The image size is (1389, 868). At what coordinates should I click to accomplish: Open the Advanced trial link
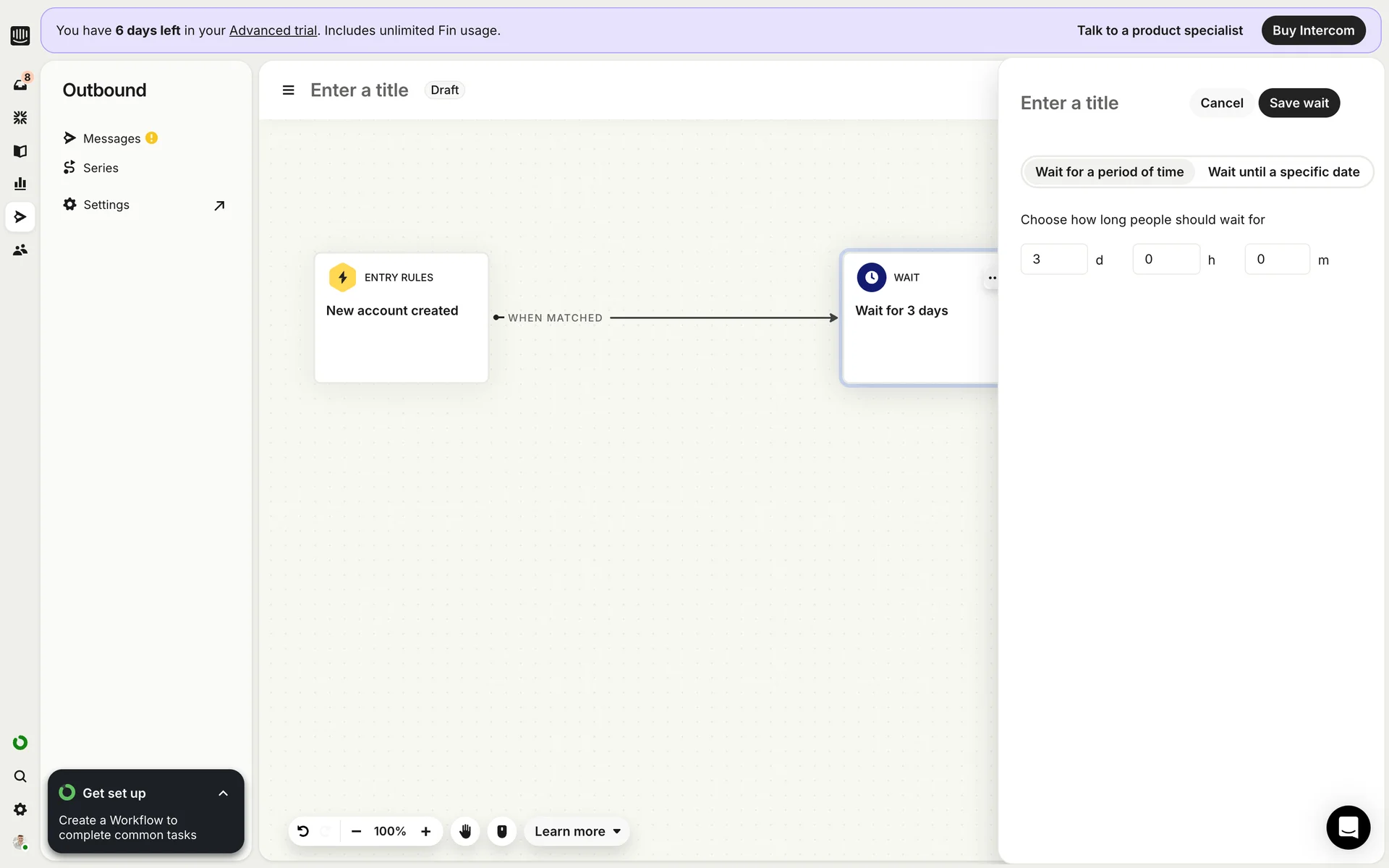273,30
